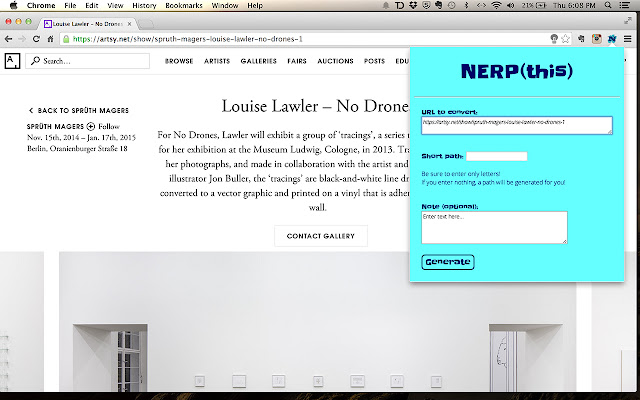Click the first small artwork on gallery wall
The image size is (640, 400).
[x=200, y=381]
